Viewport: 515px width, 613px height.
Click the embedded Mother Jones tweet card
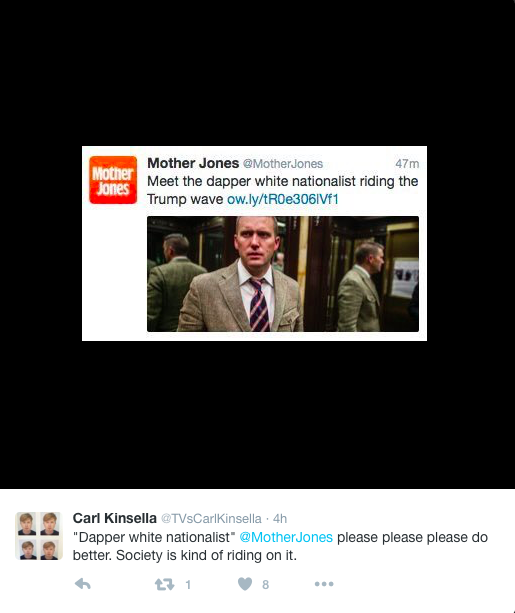pos(254,243)
